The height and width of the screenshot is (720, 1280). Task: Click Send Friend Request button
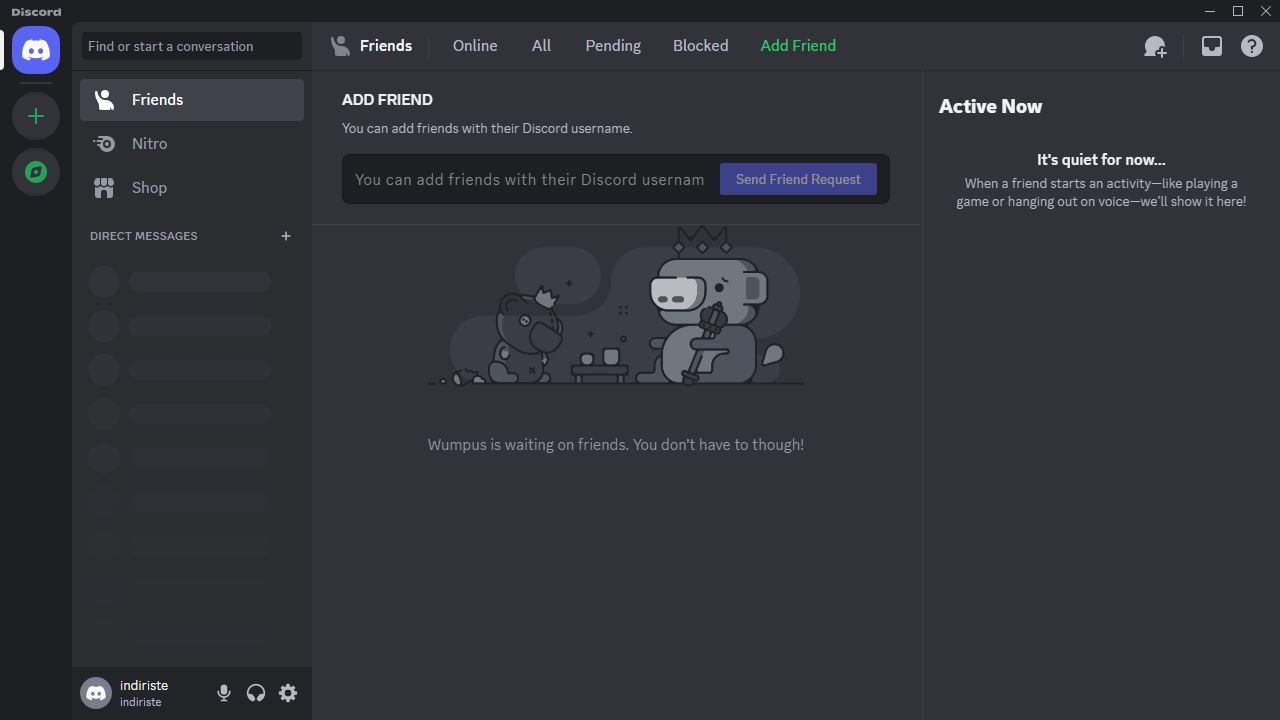click(x=798, y=179)
